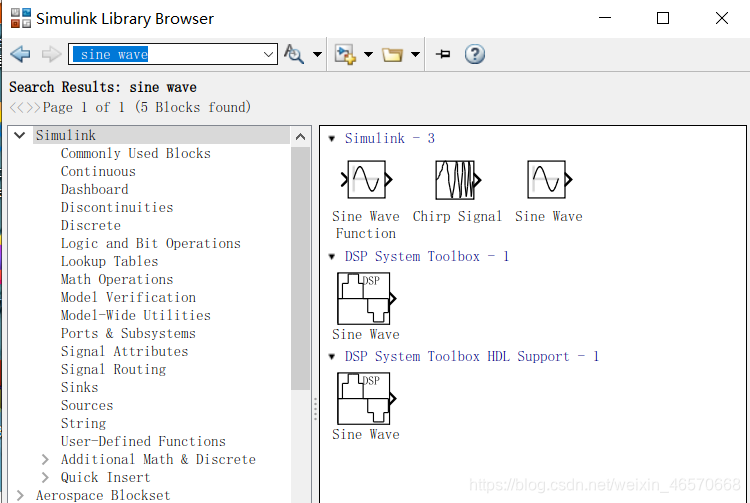Expand Additional Math & Discrete node
Image resolution: width=750 pixels, height=503 pixels.
(x=45, y=459)
